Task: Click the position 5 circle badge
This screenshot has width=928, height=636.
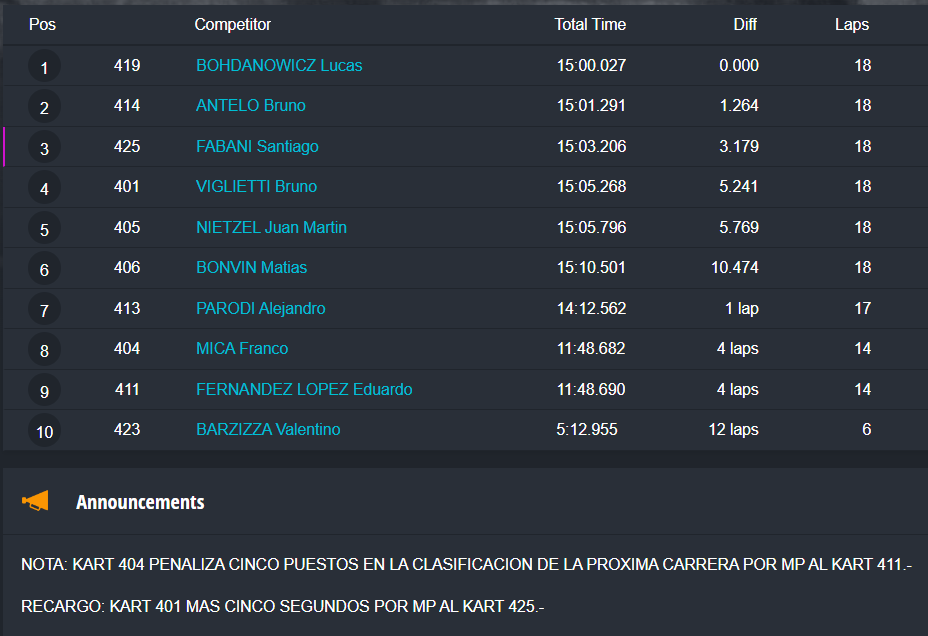Action: [x=44, y=230]
